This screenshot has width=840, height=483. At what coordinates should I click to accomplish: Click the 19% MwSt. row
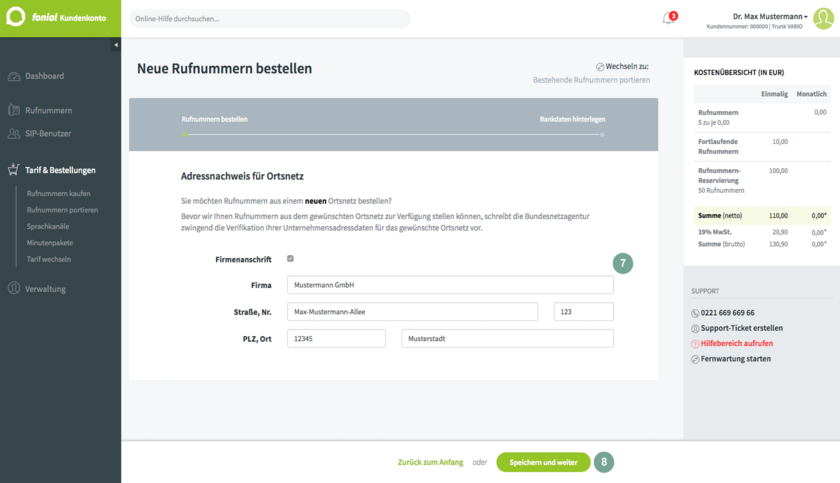tap(762, 232)
